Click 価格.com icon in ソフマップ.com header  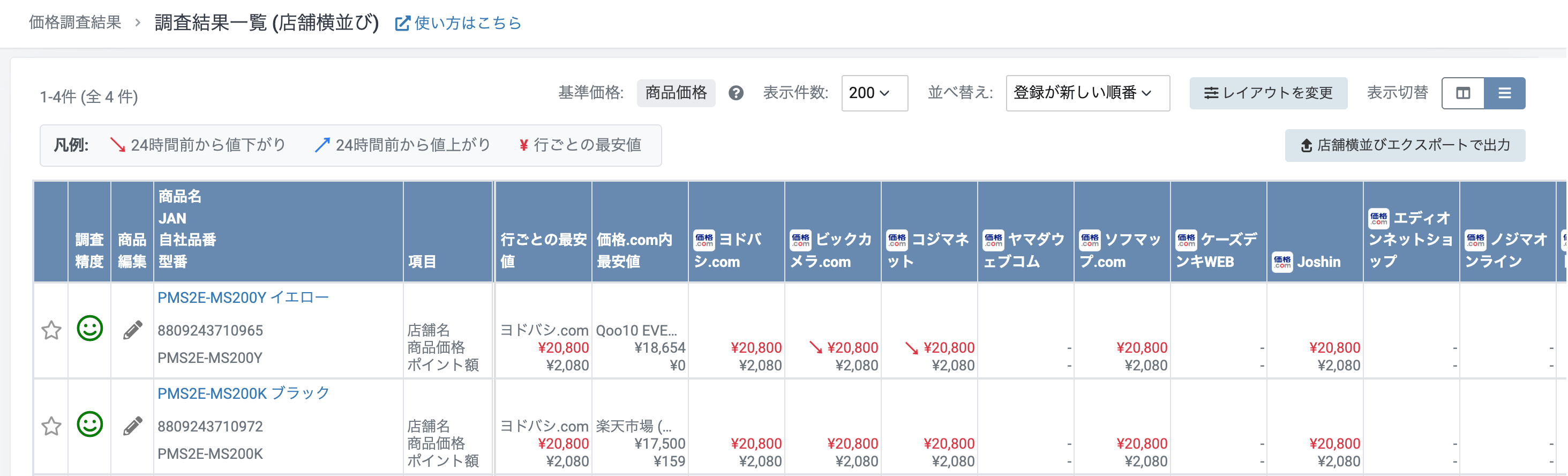[x=1090, y=240]
